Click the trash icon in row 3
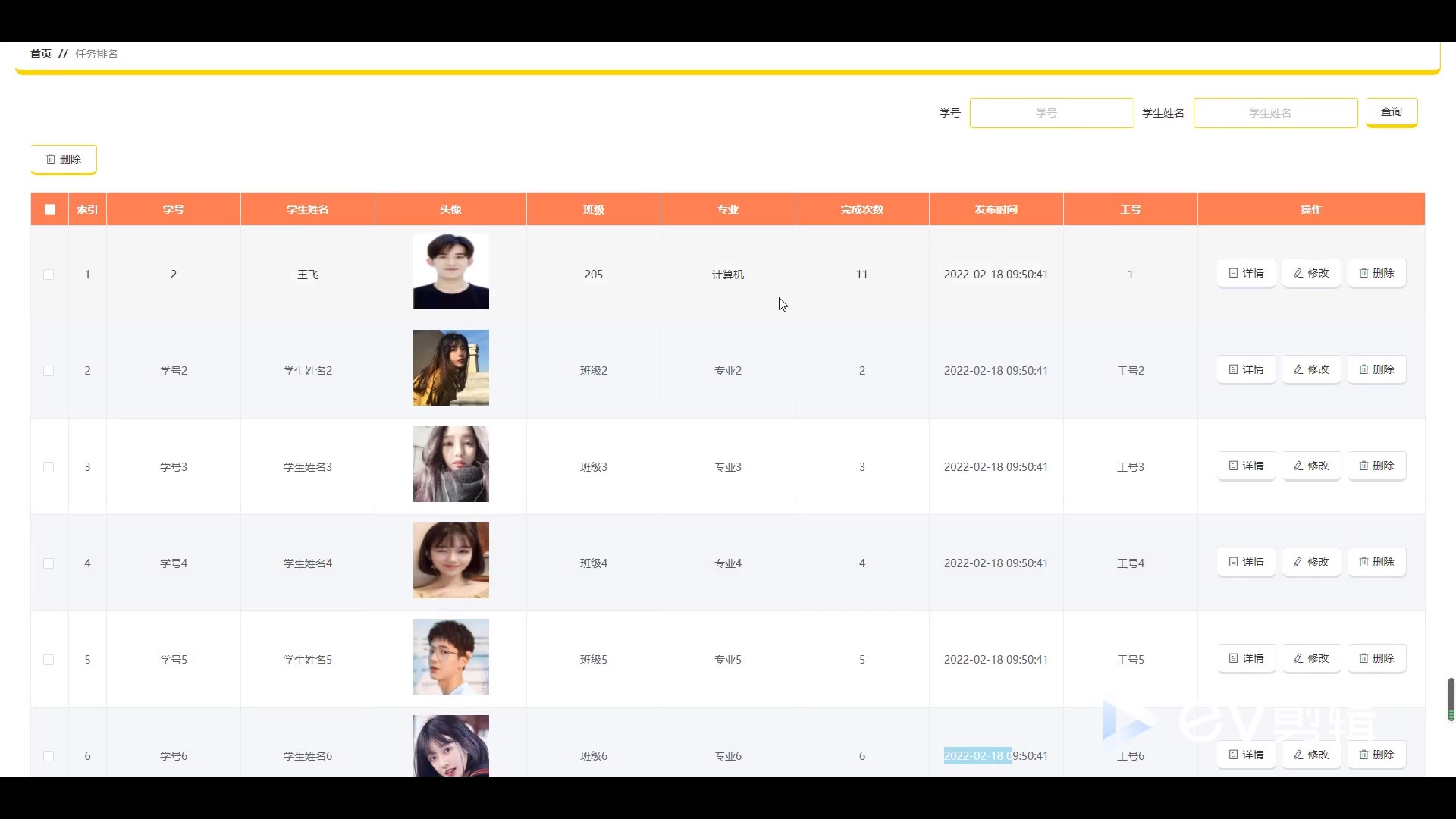1456x819 pixels. [1363, 466]
